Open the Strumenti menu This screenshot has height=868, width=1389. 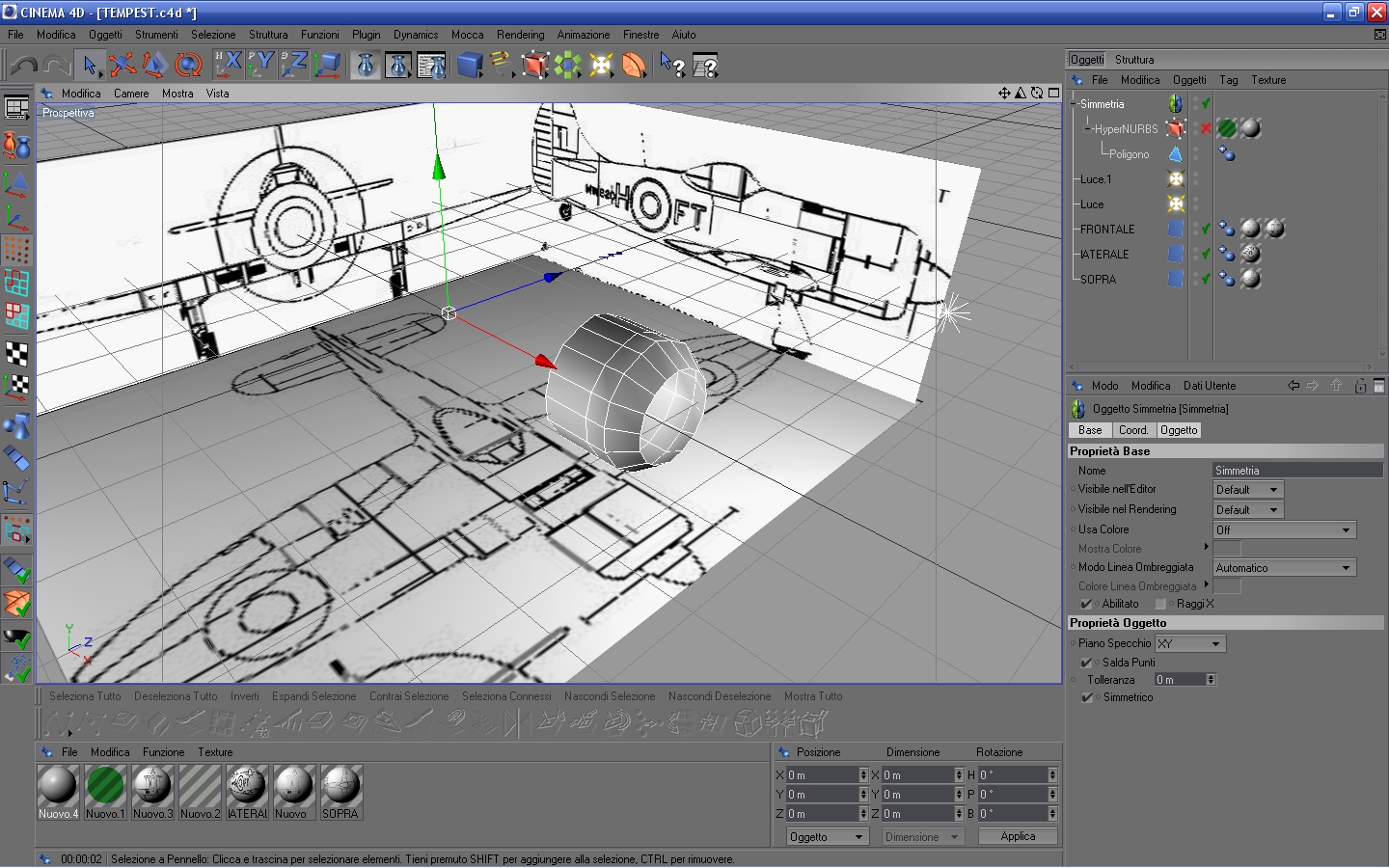pyautogui.click(x=156, y=35)
